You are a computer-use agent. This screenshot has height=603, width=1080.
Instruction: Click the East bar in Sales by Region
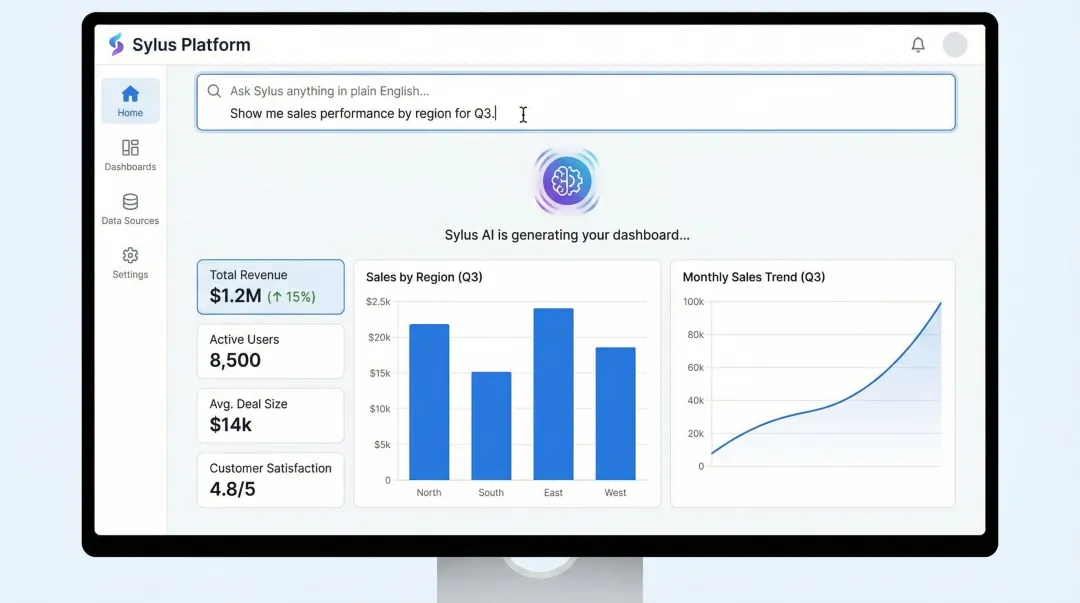tap(553, 395)
